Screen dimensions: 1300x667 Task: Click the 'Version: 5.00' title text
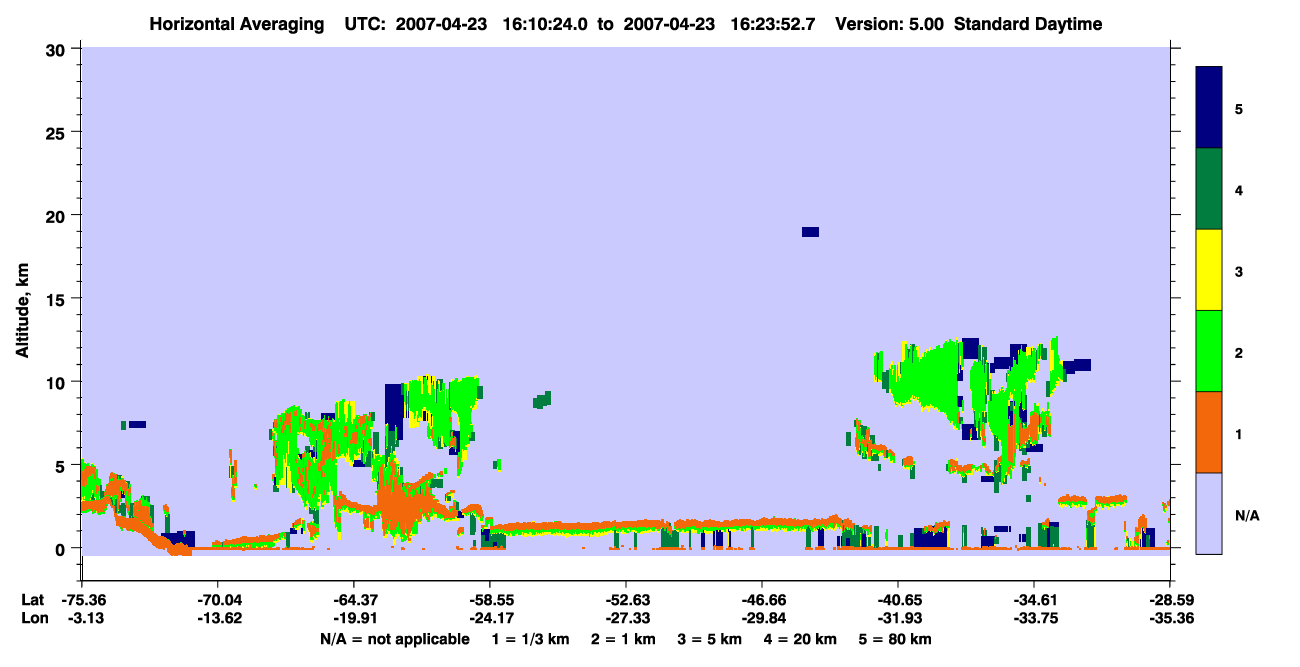(x=889, y=24)
